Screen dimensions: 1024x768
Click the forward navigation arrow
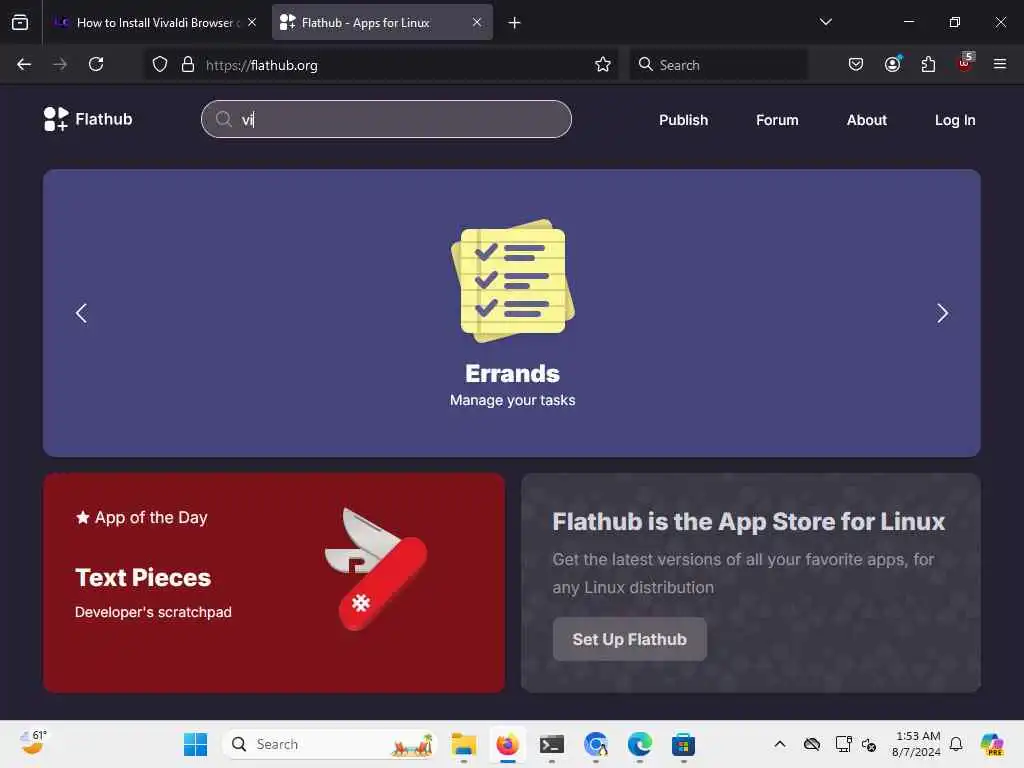60,64
